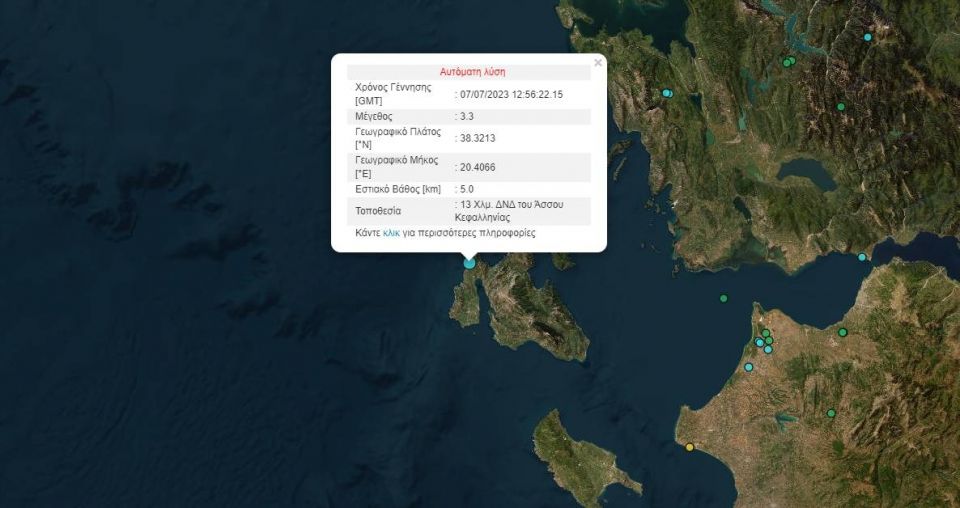Click the location text 'ΔΝΔ του Άσσου Κεφαλληνίας'
This screenshot has height=508, width=960.
pyautogui.click(x=512, y=210)
